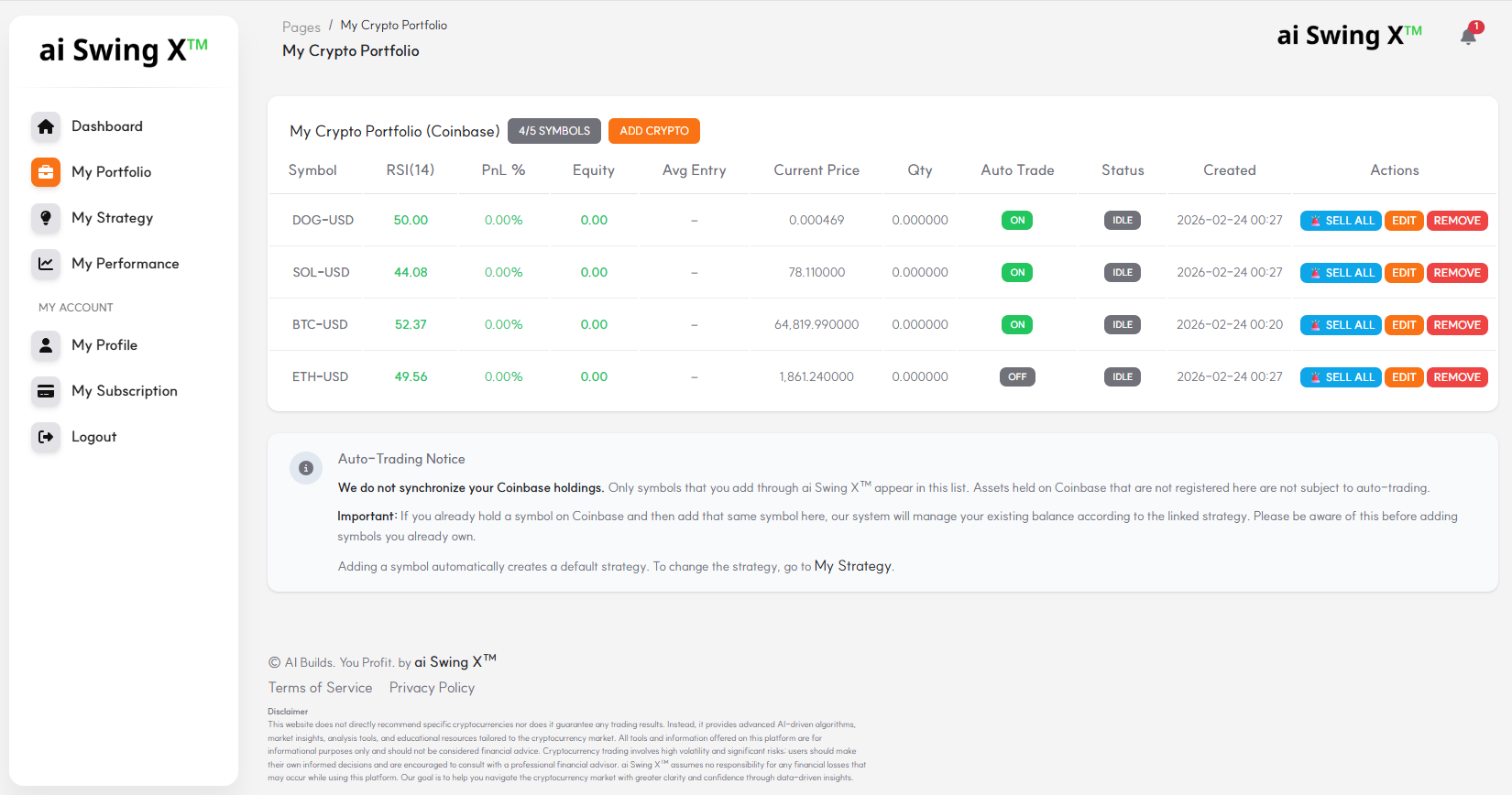Click the ai Swing X footer link

pos(455,661)
